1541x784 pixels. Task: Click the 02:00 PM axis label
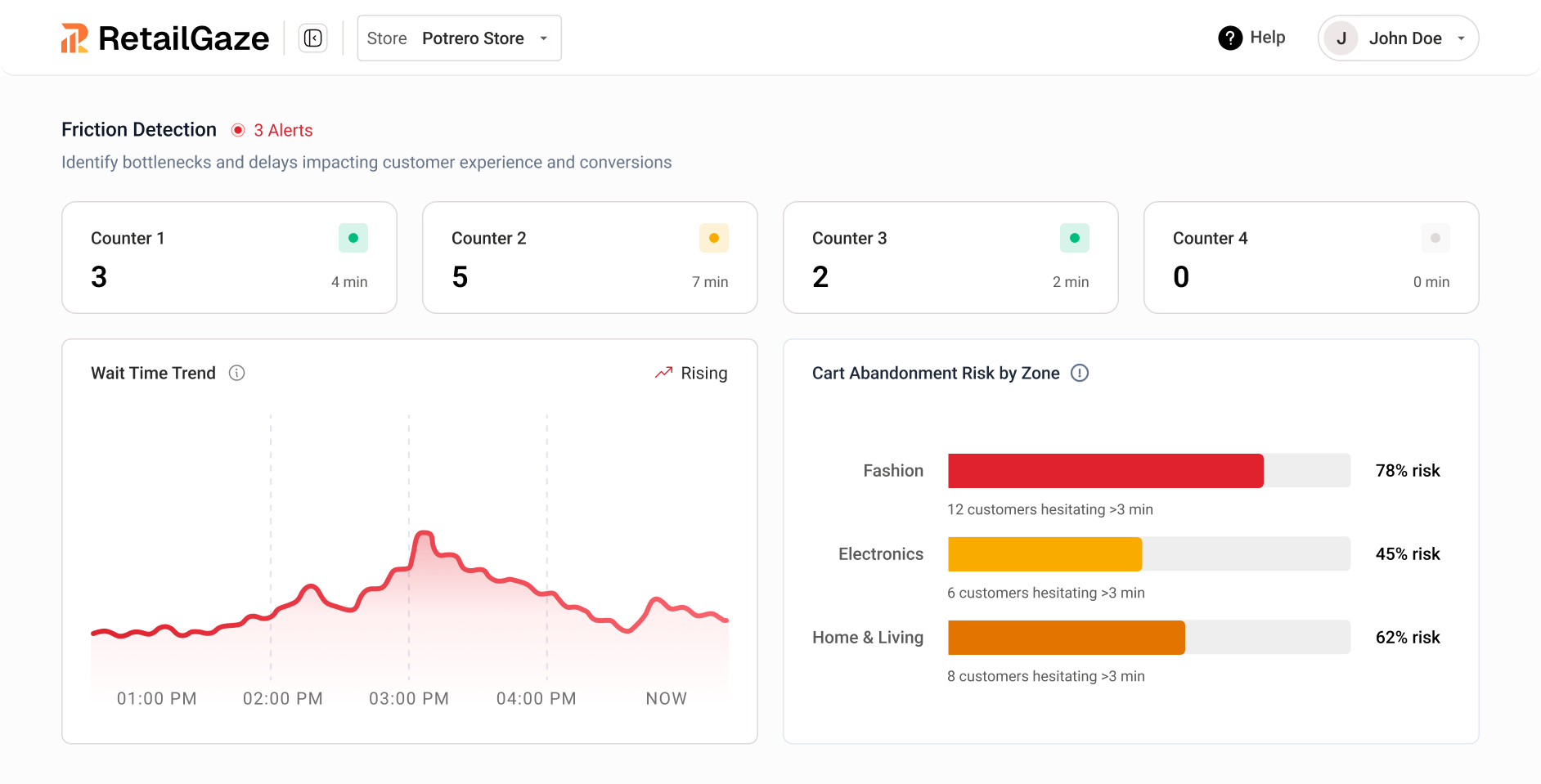coord(283,699)
